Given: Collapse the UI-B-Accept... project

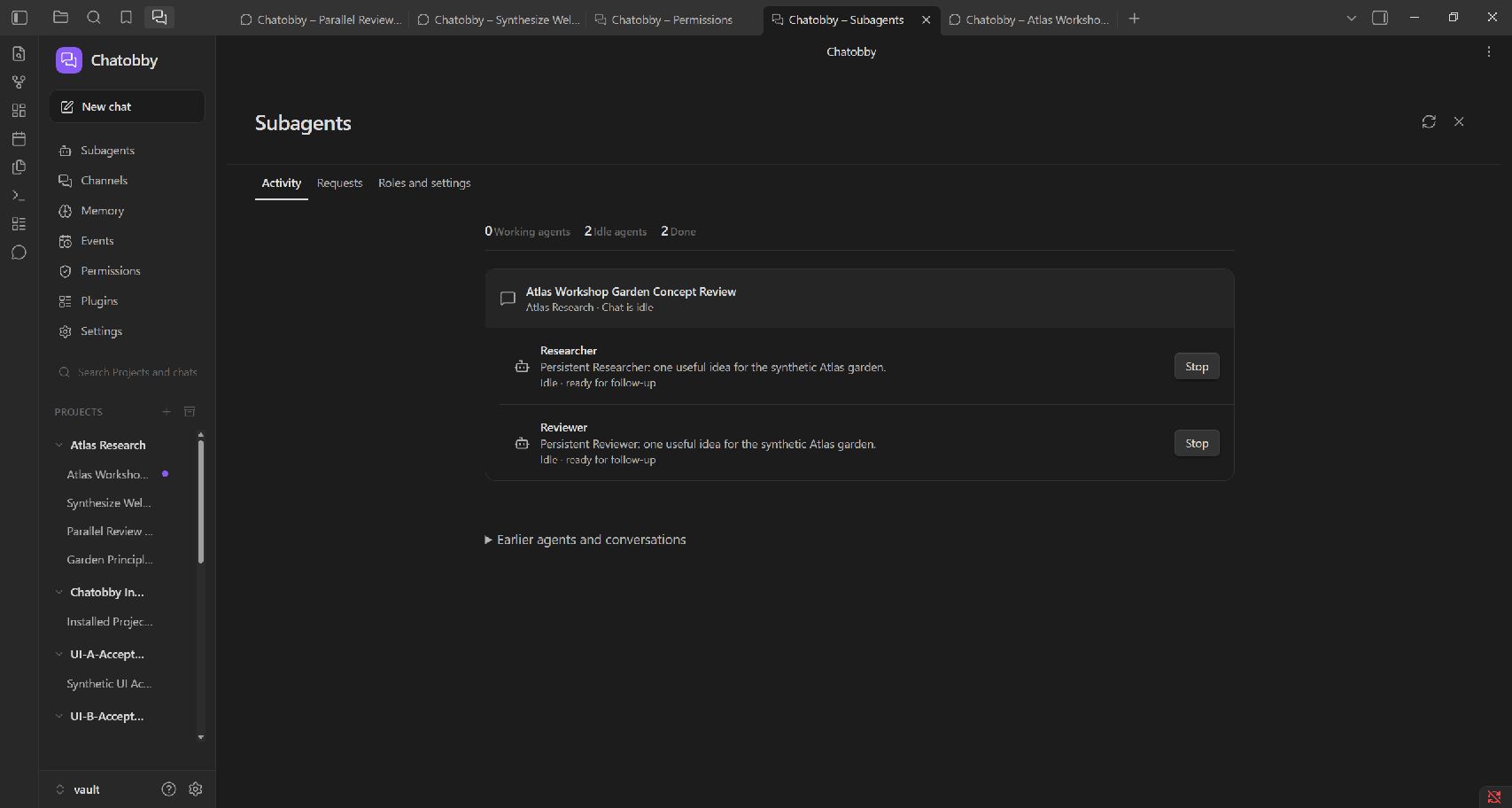Looking at the screenshot, I should (59, 716).
